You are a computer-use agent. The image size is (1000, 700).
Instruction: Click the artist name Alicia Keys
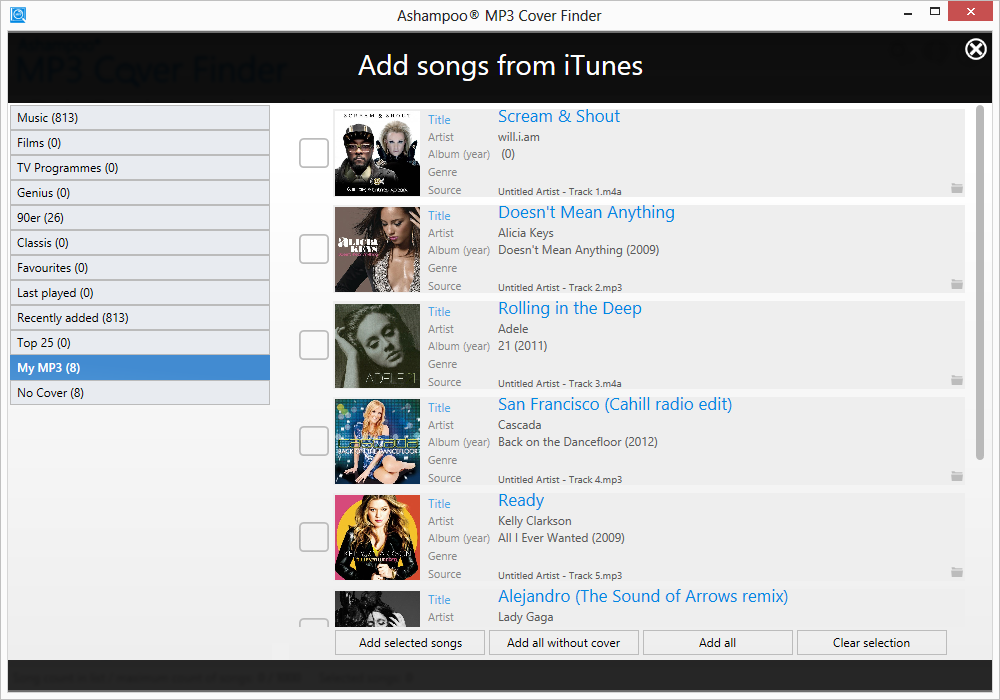pos(526,233)
